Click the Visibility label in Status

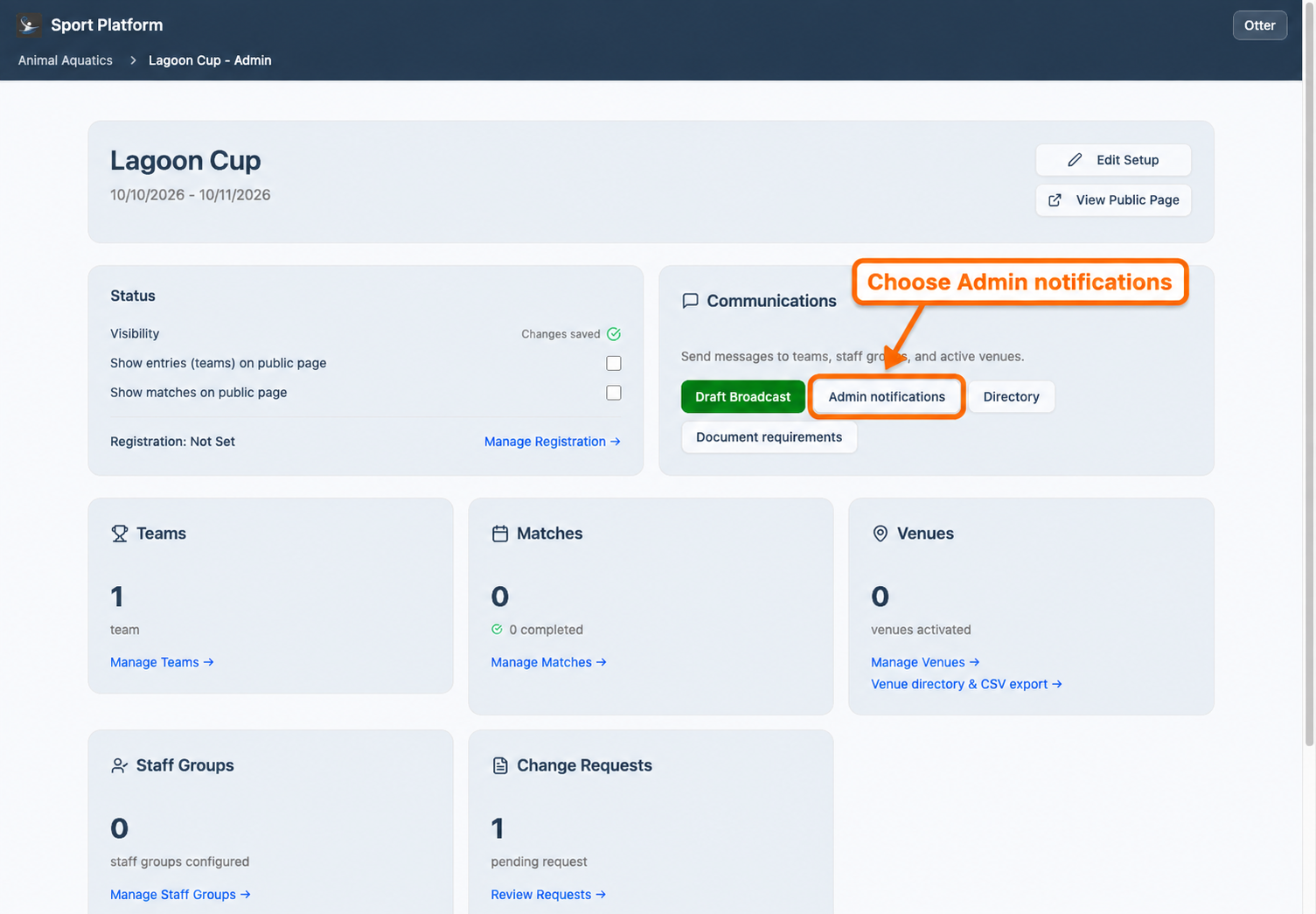coord(135,334)
